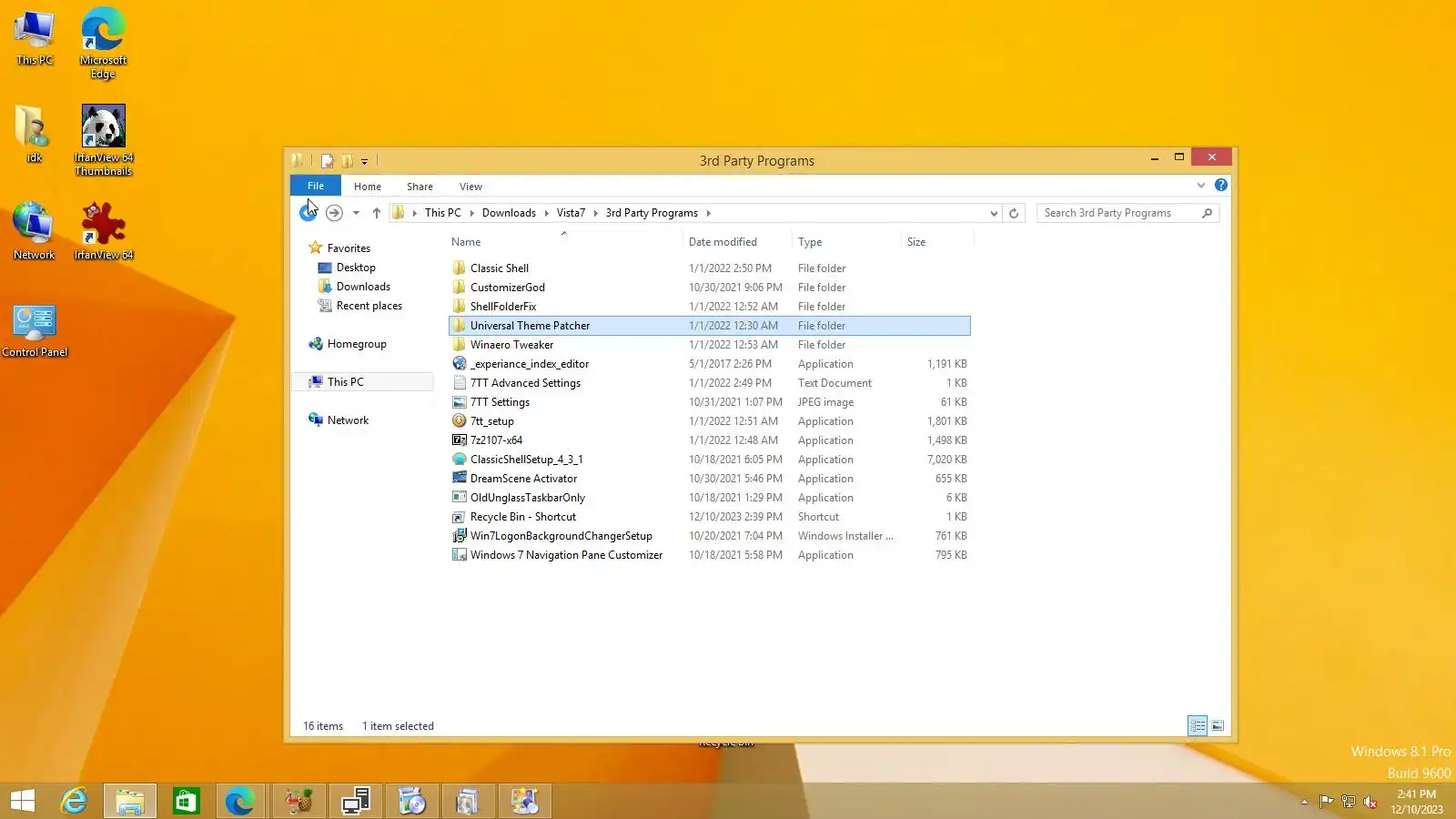1456x819 pixels.
Task: Expand the chevron after This PC in breadcrumb
Action: click(472, 213)
